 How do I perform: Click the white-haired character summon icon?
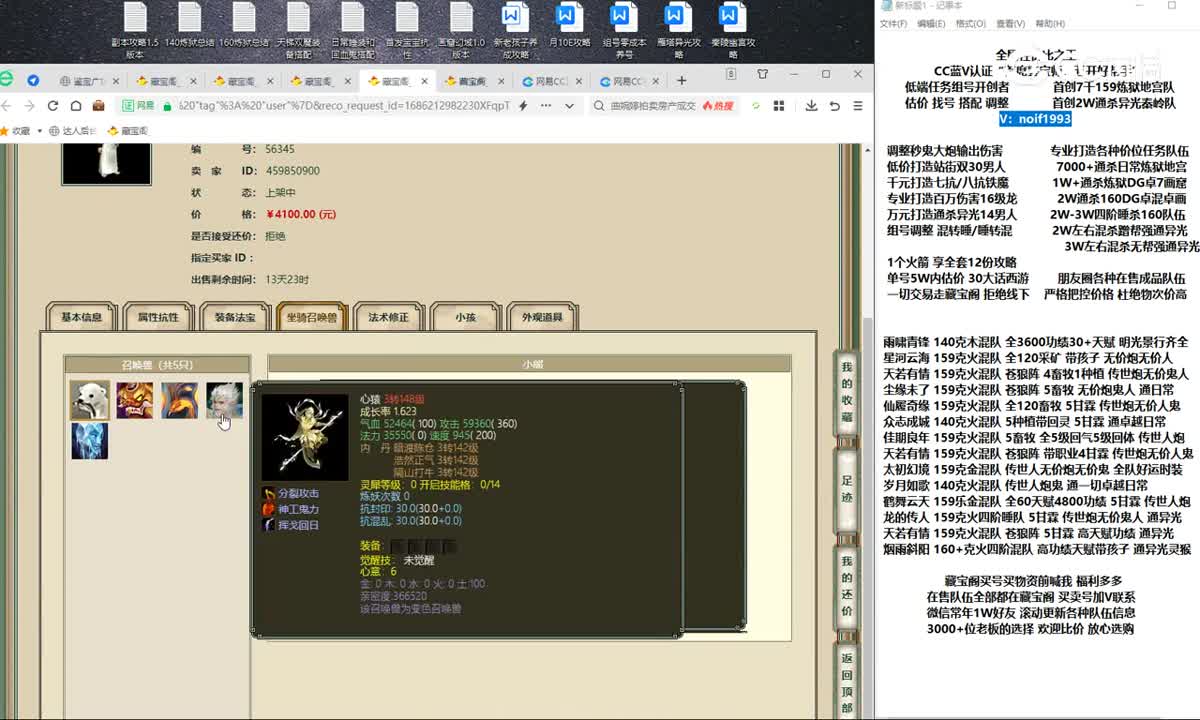point(224,400)
